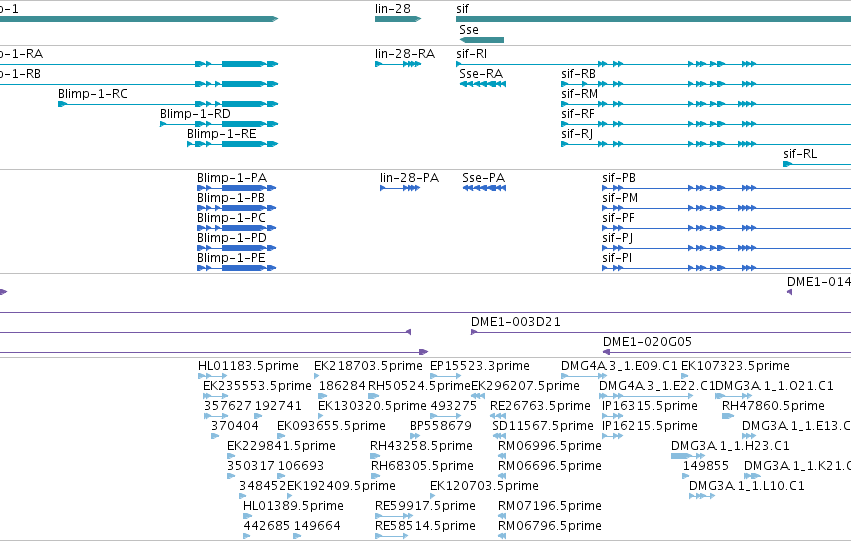Select the RH43258.5prime EST label
This screenshot has width=851, height=541.
click(421, 446)
